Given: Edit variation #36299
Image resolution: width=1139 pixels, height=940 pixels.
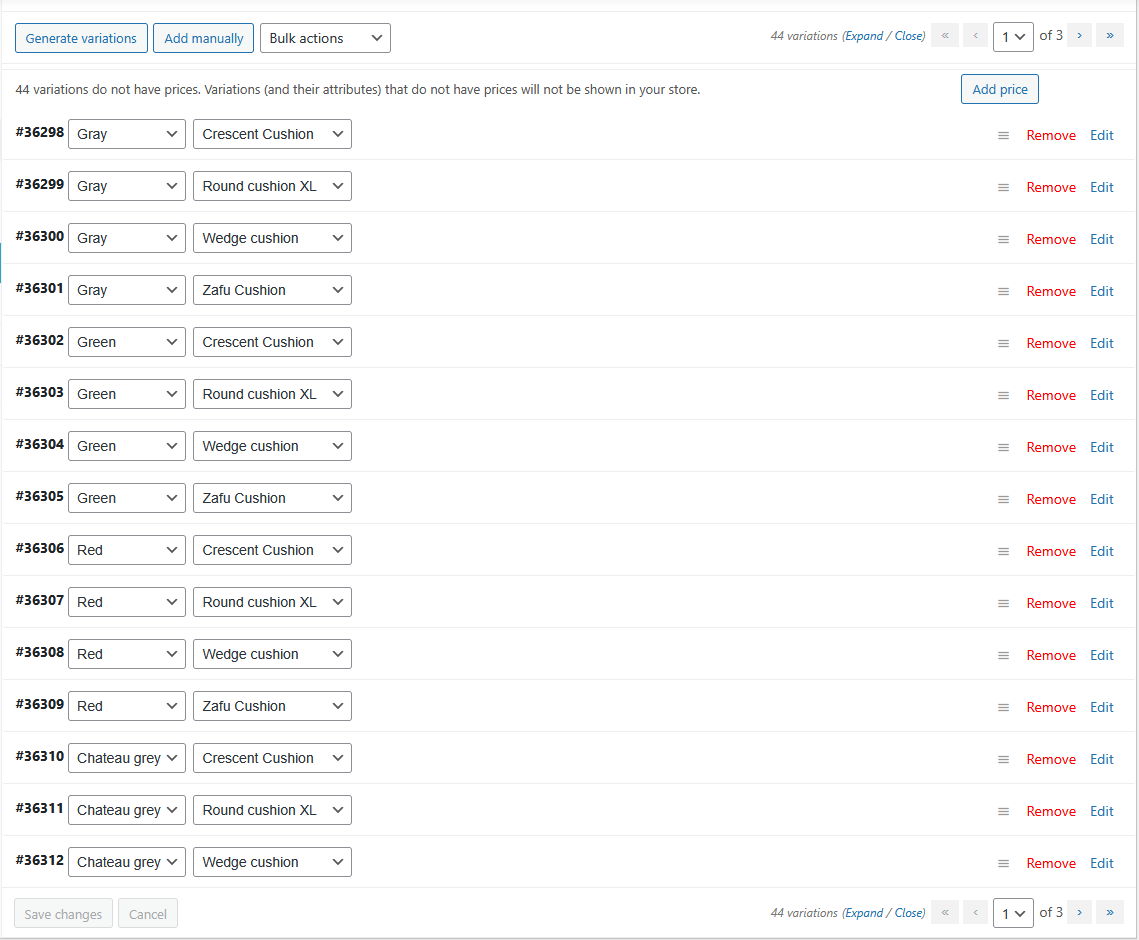Looking at the screenshot, I should coord(1101,188).
